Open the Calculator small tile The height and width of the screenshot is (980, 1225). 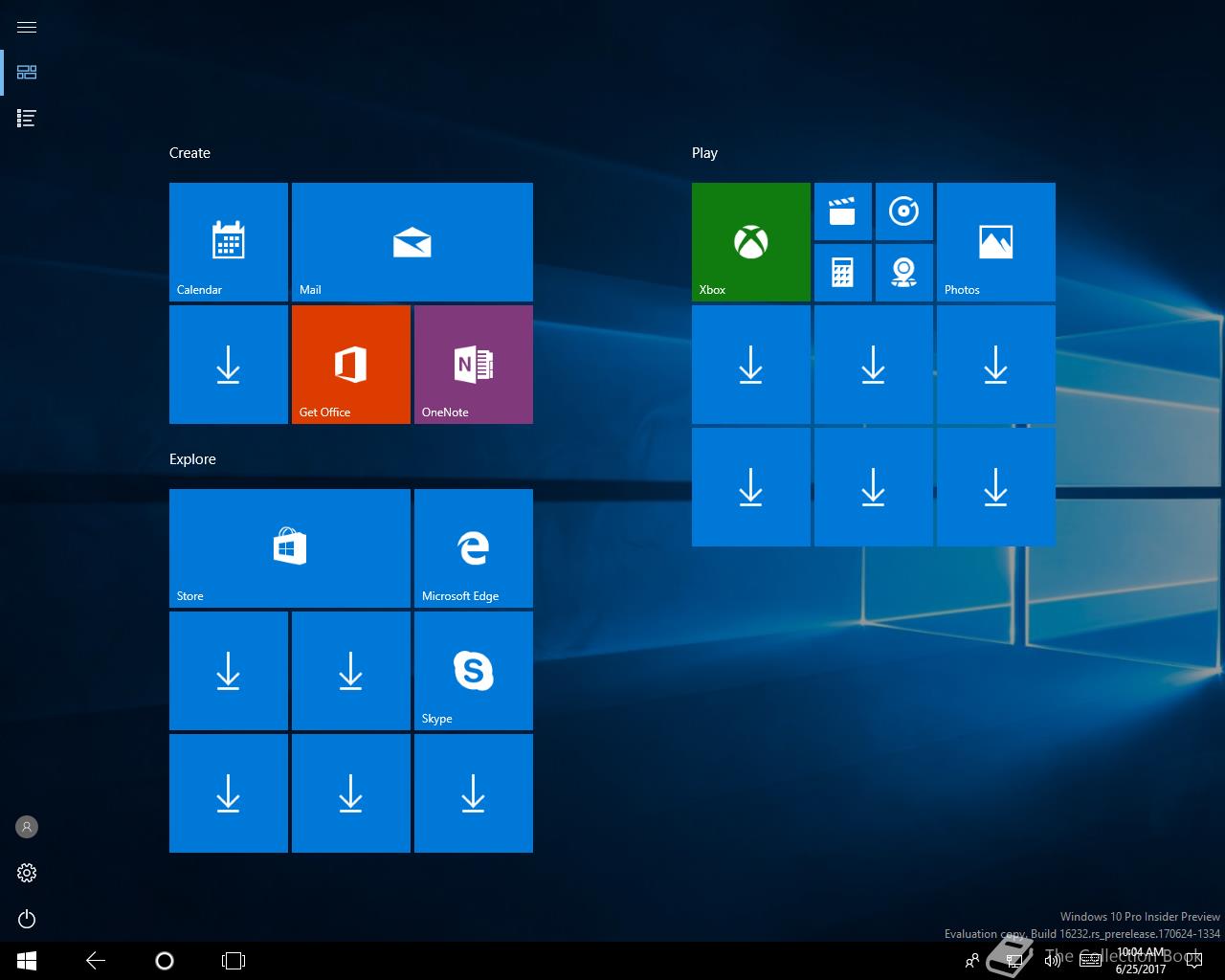click(x=843, y=273)
